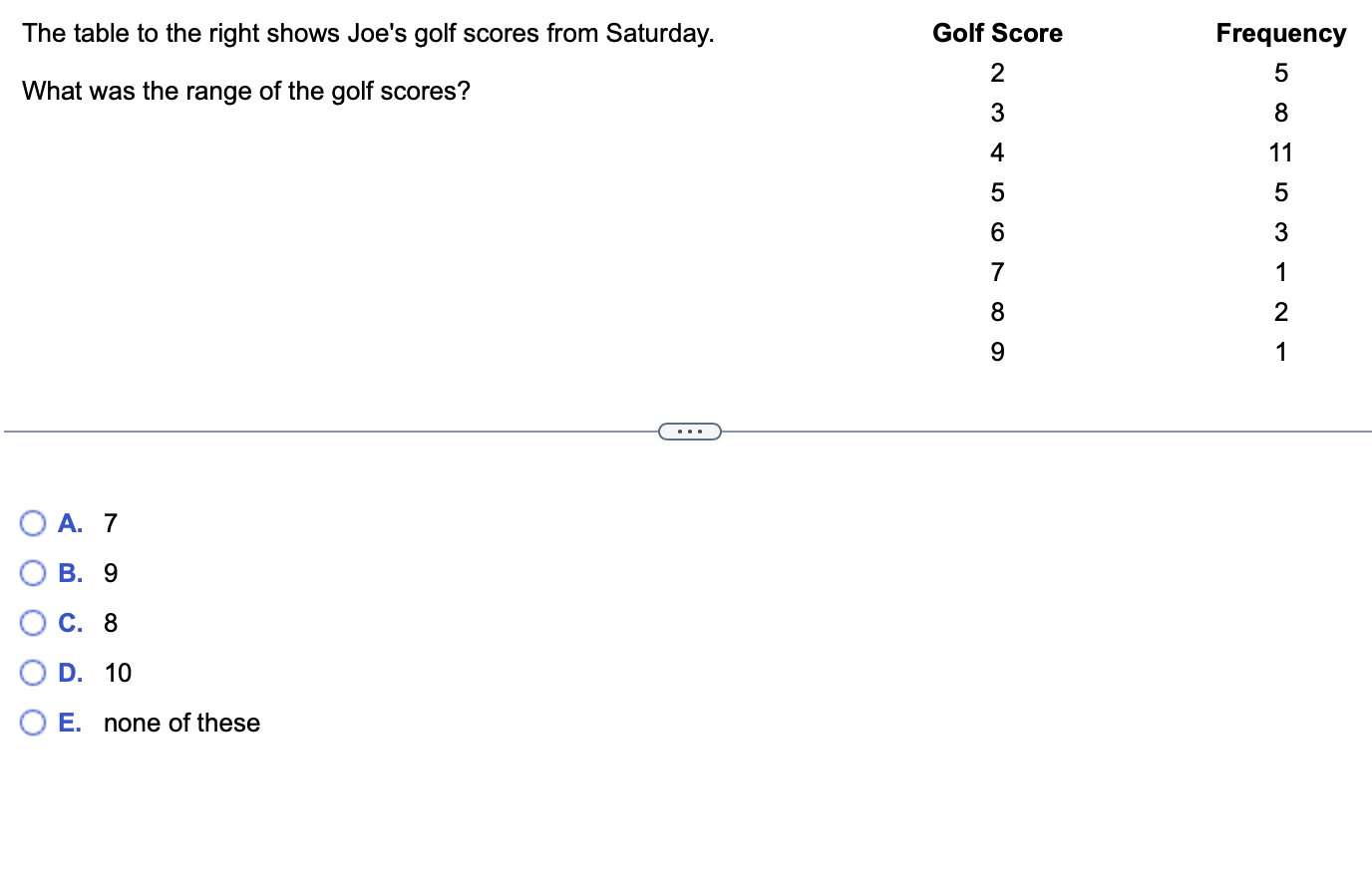Click frequency value 8 for score 3
Image resolution: width=1372 pixels, height=889 pixels.
(x=1281, y=113)
